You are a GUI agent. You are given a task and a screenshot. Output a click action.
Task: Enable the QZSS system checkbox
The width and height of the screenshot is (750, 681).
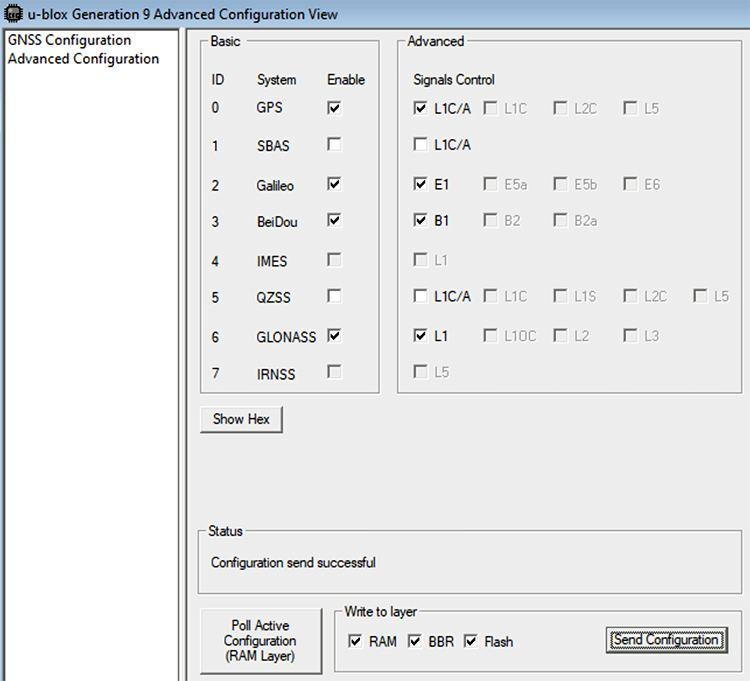(x=334, y=296)
